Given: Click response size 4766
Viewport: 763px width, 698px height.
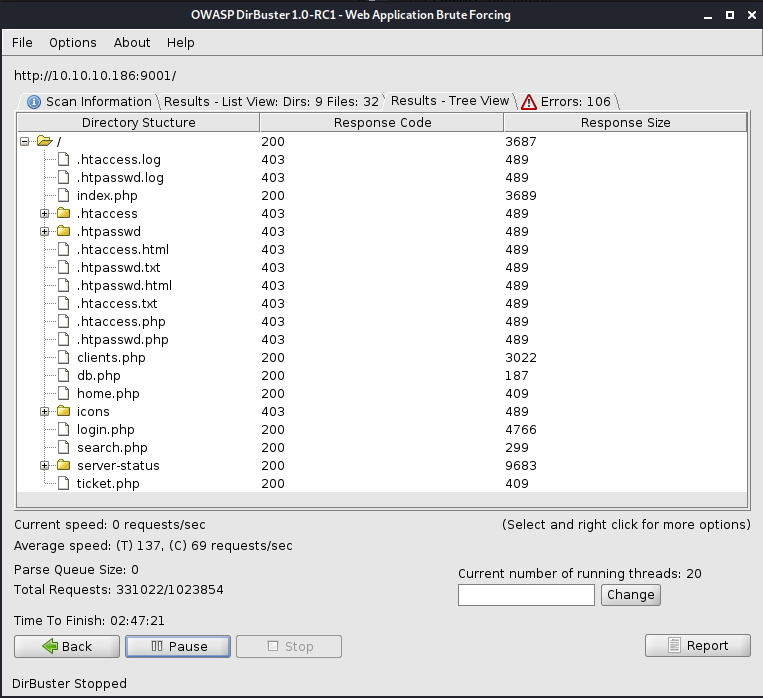Looking at the screenshot, I should coord(521,430).
